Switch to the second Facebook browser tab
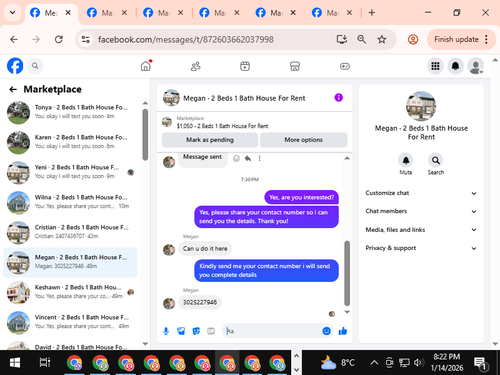The height and width of the screenshot is (375, 500). [x=106, y=13]
